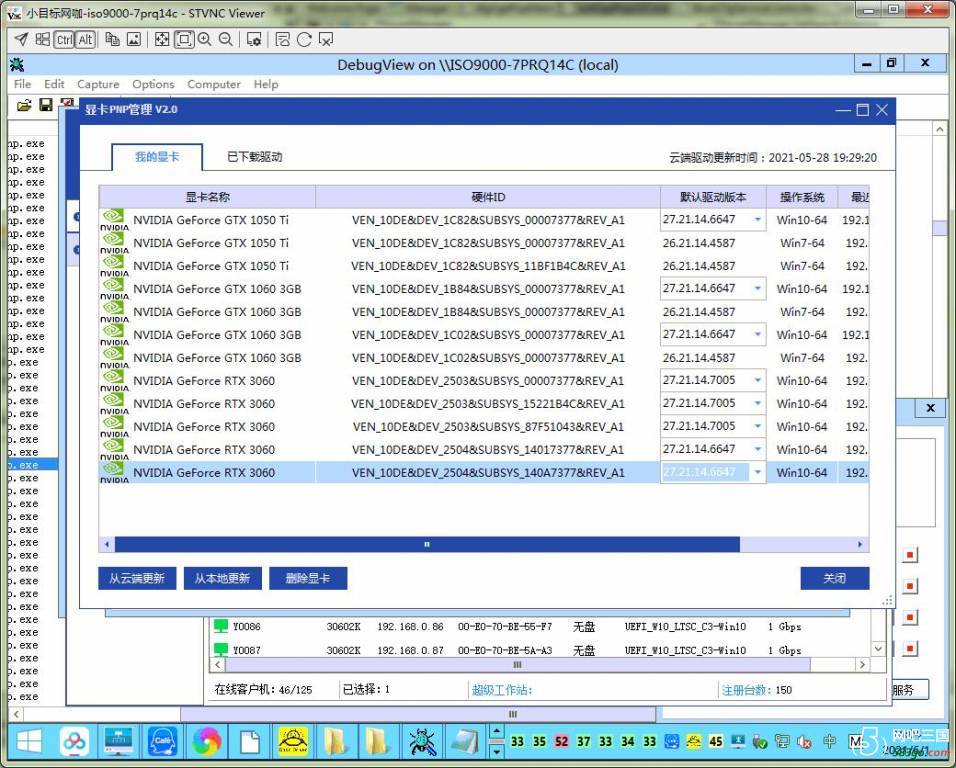Open the Baidu netdisk cloud icon on taskbar
This screenshot has width=956, height=768.
coord(74,742)
